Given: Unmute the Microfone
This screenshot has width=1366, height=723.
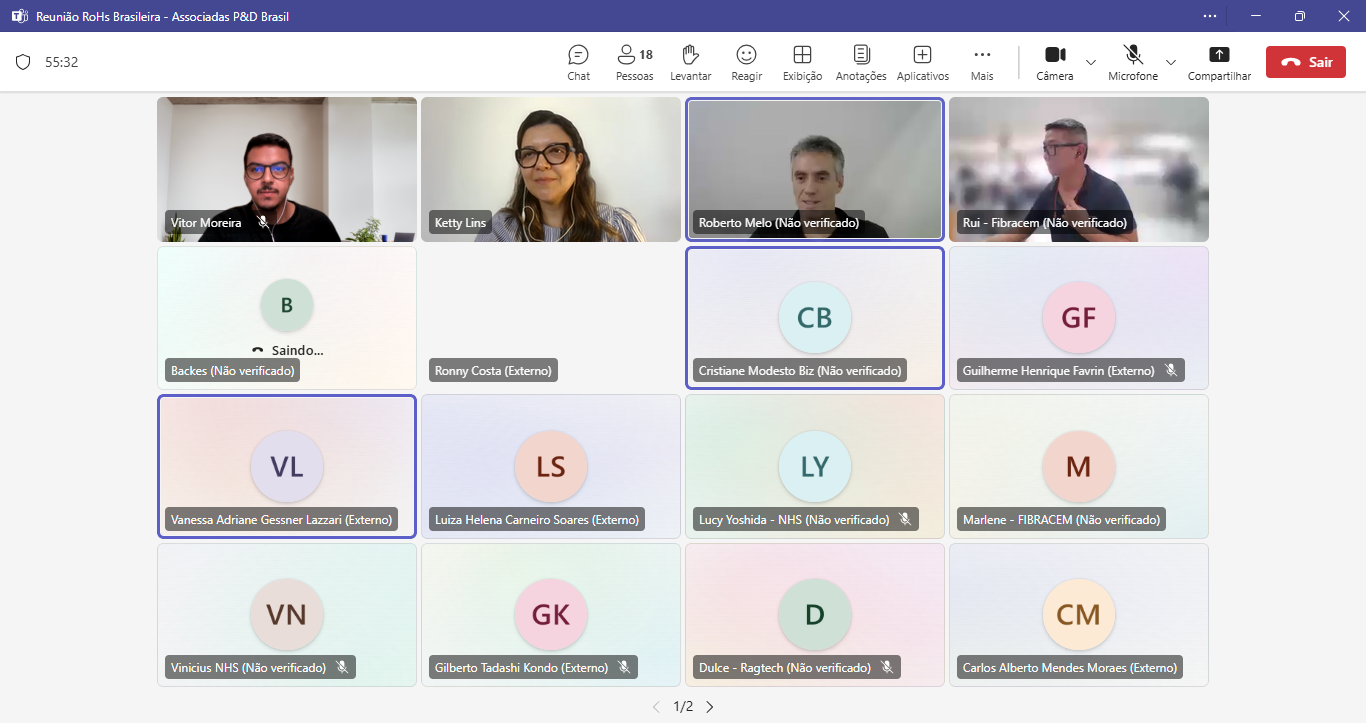Looking at the screenshot, I should click(1132, 62).
